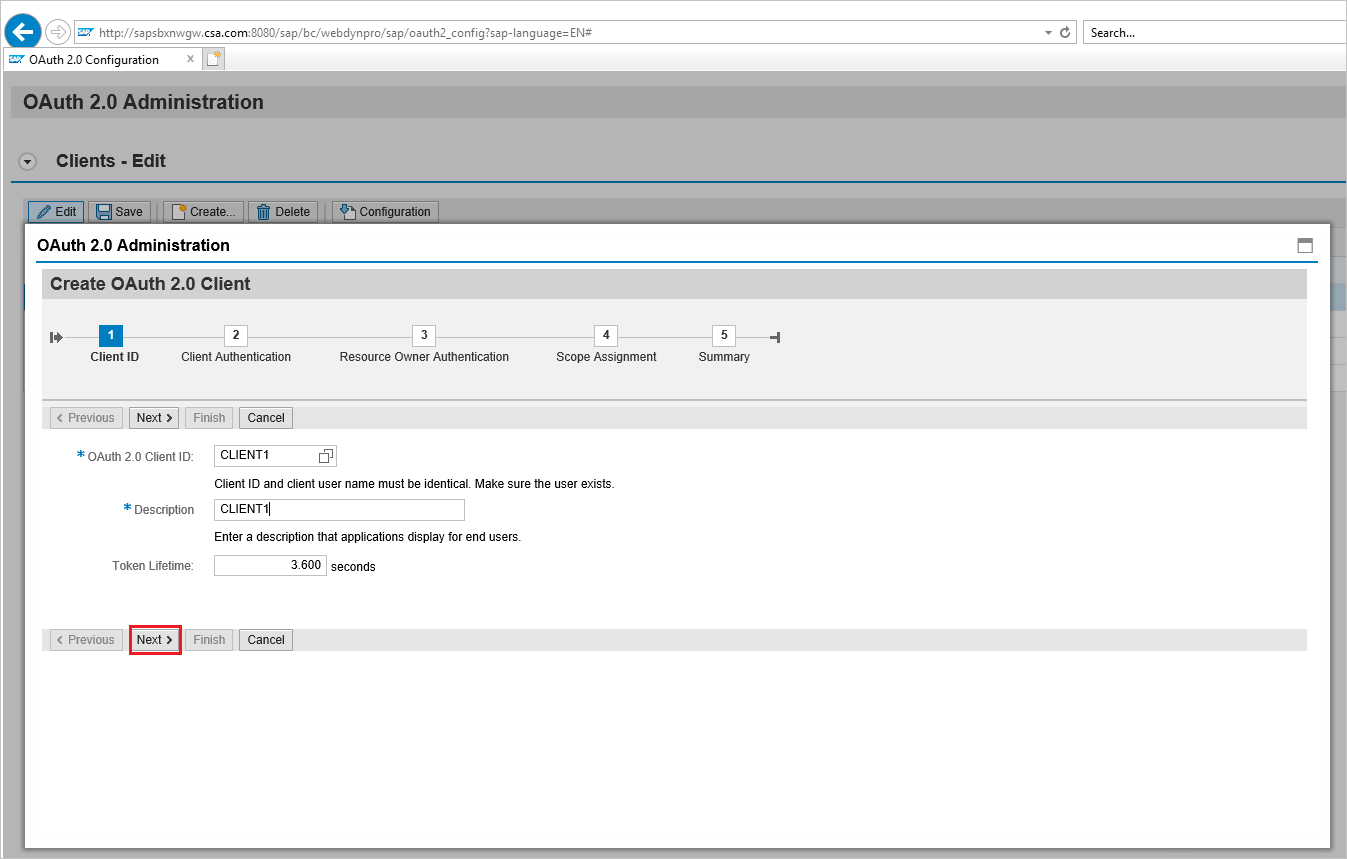This screenshot has width=1347, height=859.
Task: Click the Save icon on the toolbar
Action: pyautogui.click(x=103, y=211)
